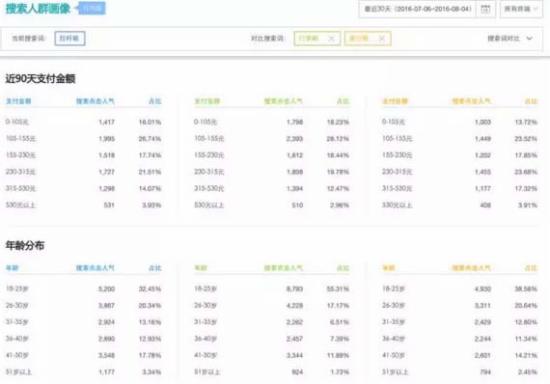
Task: Click blue 占比 header in payment table
Action: pos(155,101)
